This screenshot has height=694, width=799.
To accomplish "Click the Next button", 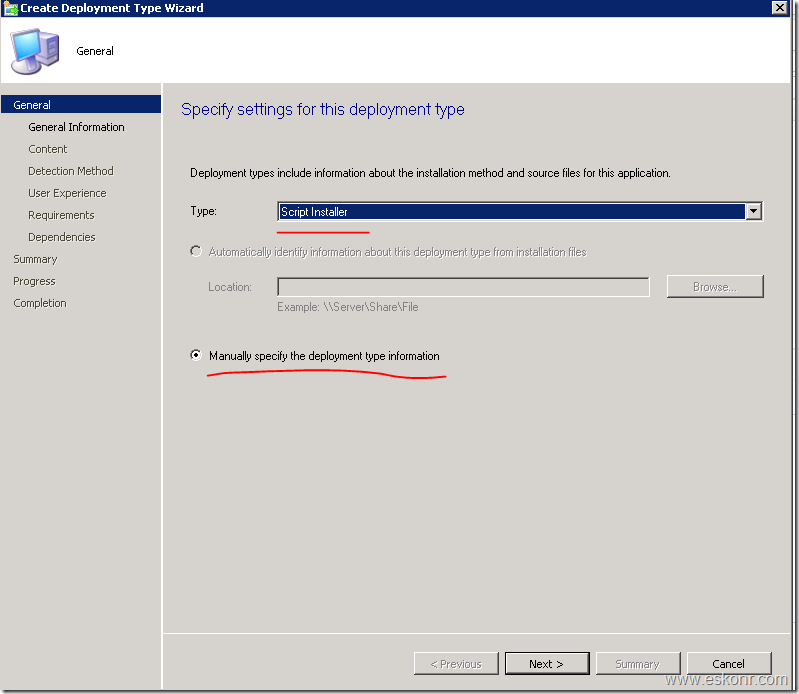I will (546, 663).
